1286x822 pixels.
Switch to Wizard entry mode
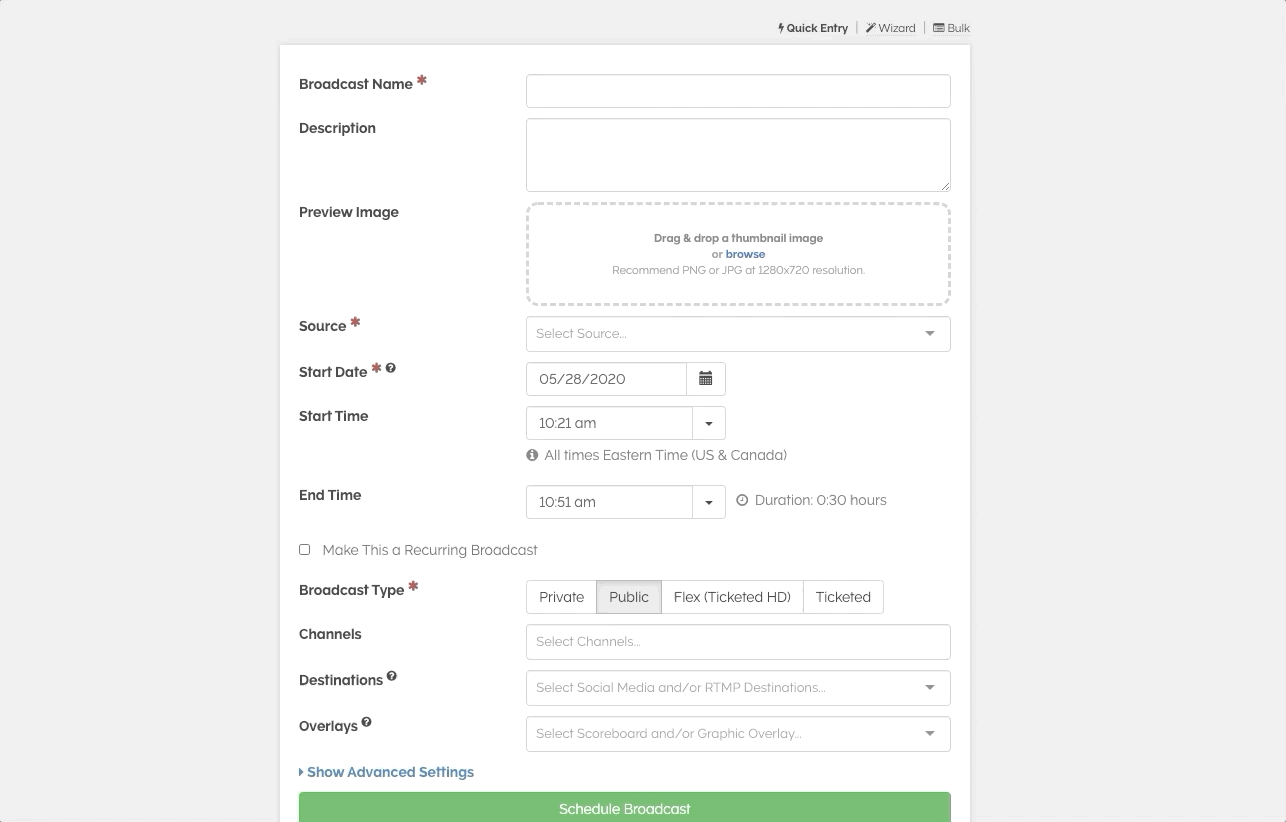pyautogui.click(x=891, y=28)
